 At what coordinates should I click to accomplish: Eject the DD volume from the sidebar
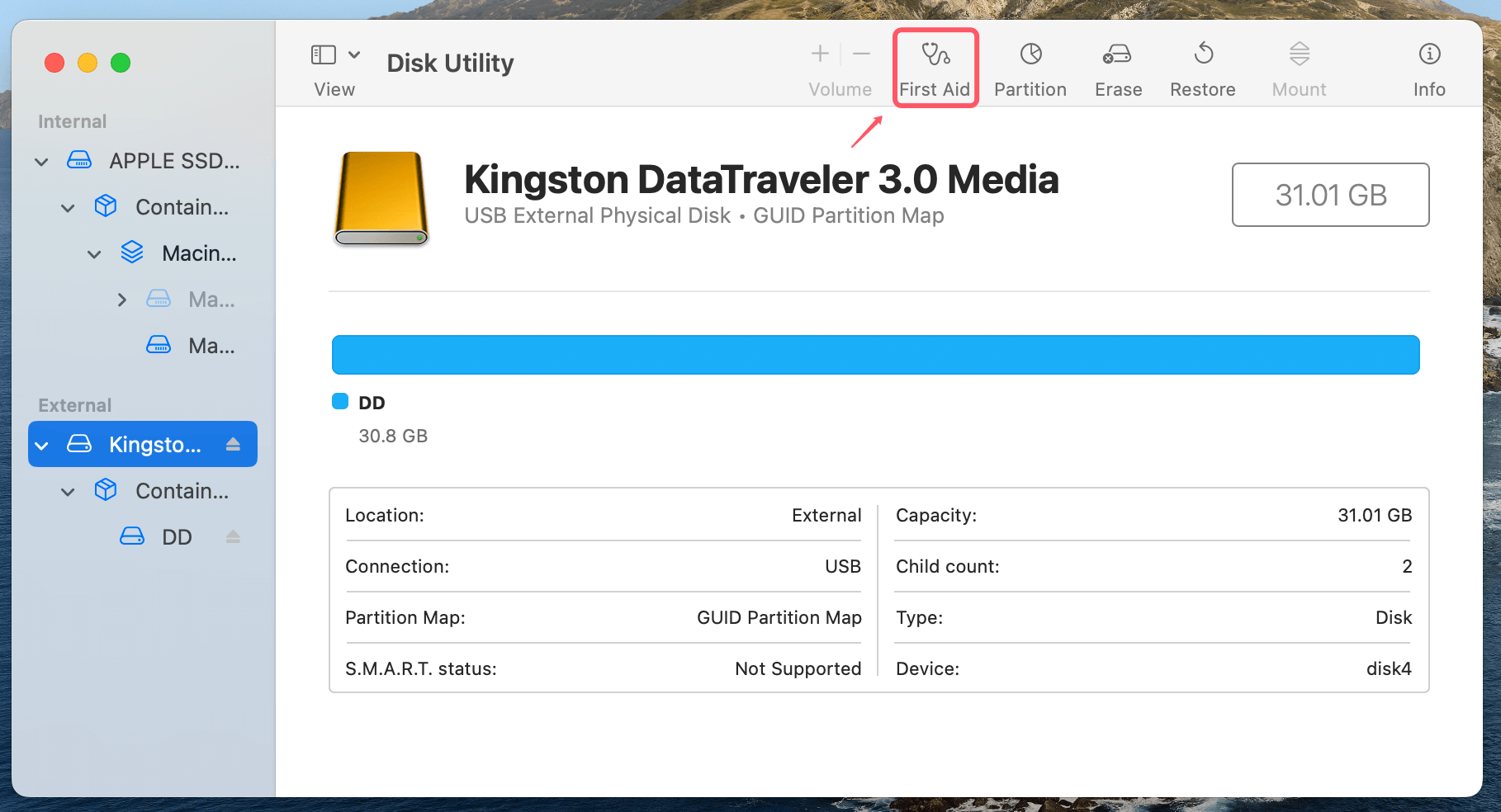click(x=232, y=536)
